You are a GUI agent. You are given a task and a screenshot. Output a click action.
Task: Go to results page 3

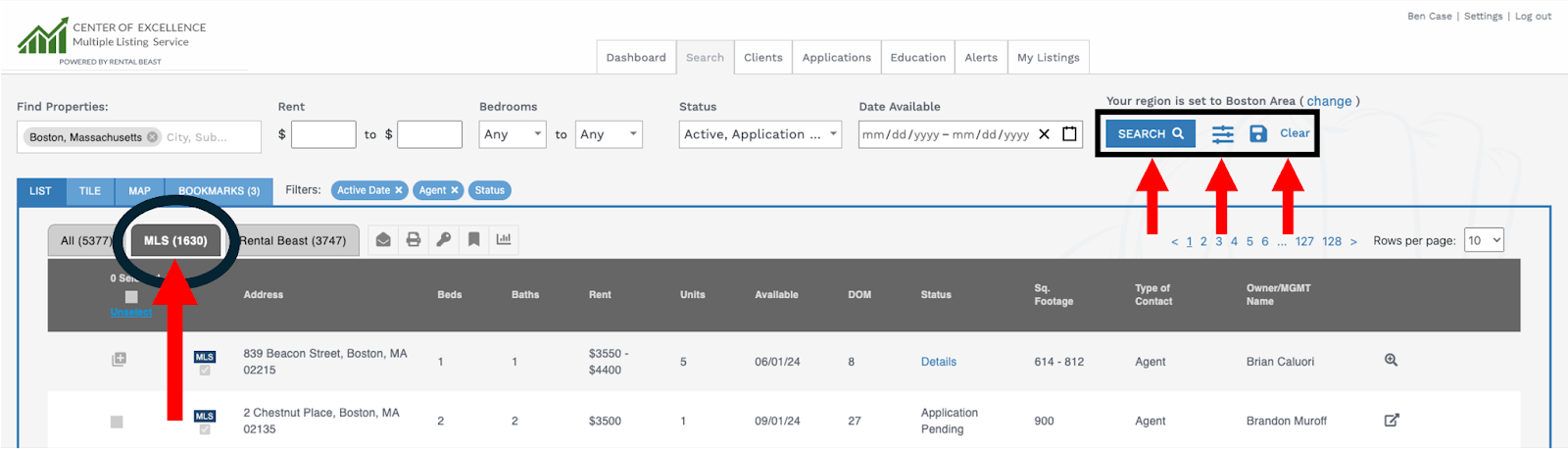1219,241
